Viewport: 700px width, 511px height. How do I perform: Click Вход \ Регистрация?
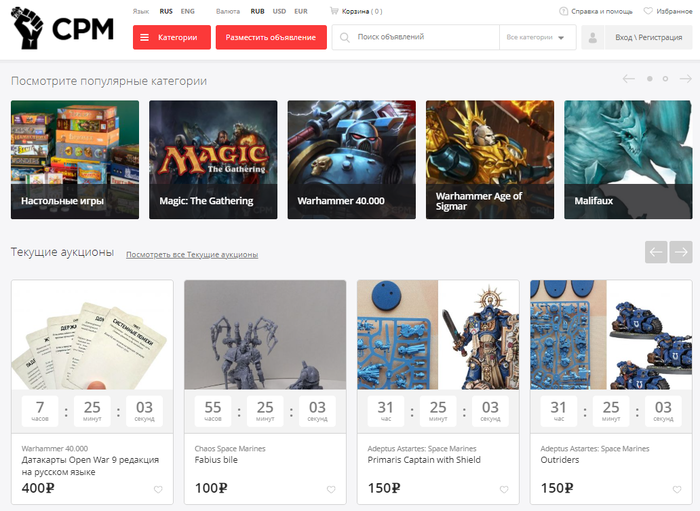click(648, 37)
